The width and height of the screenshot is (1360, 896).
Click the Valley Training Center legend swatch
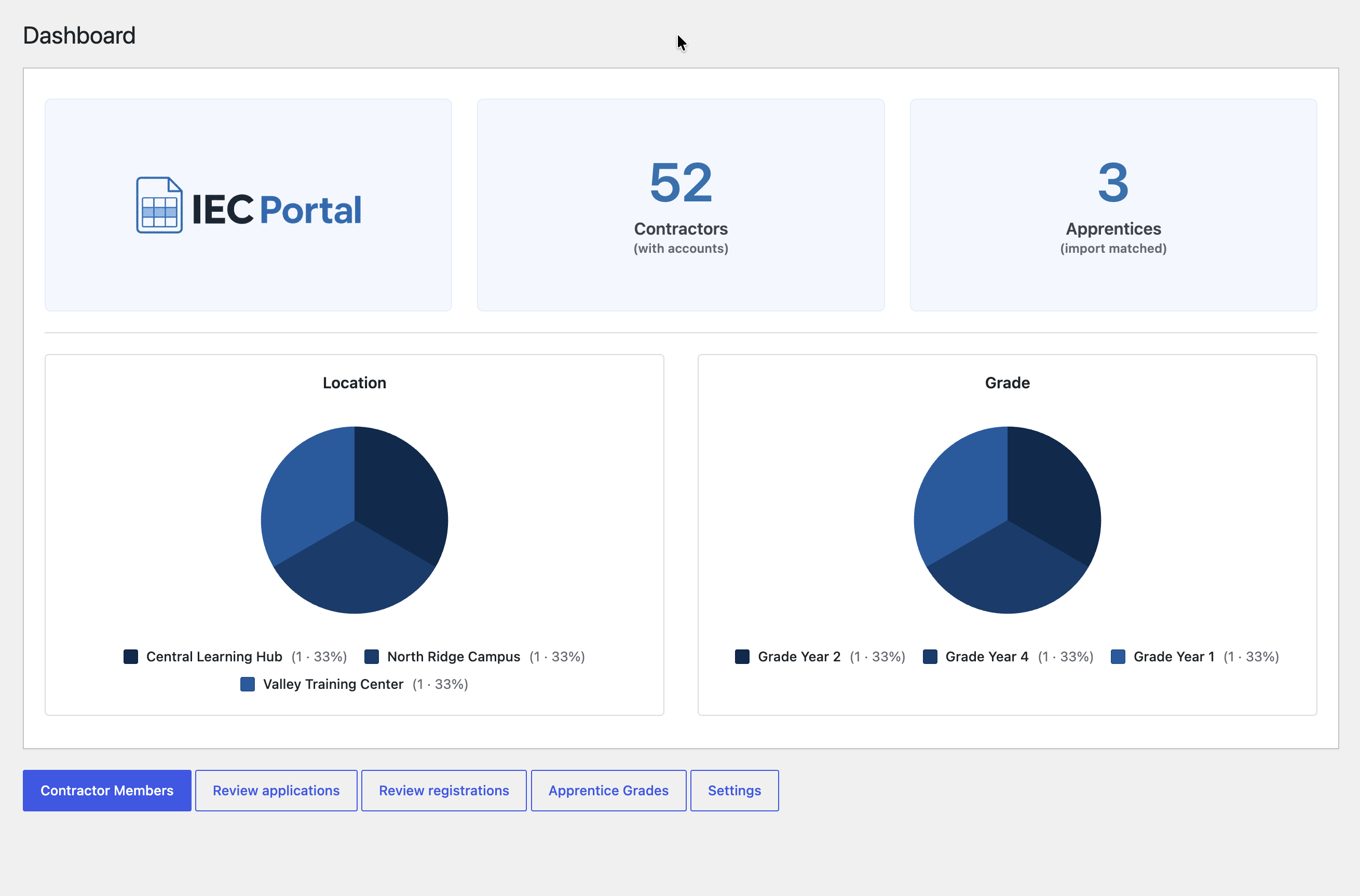pos(248,684)
